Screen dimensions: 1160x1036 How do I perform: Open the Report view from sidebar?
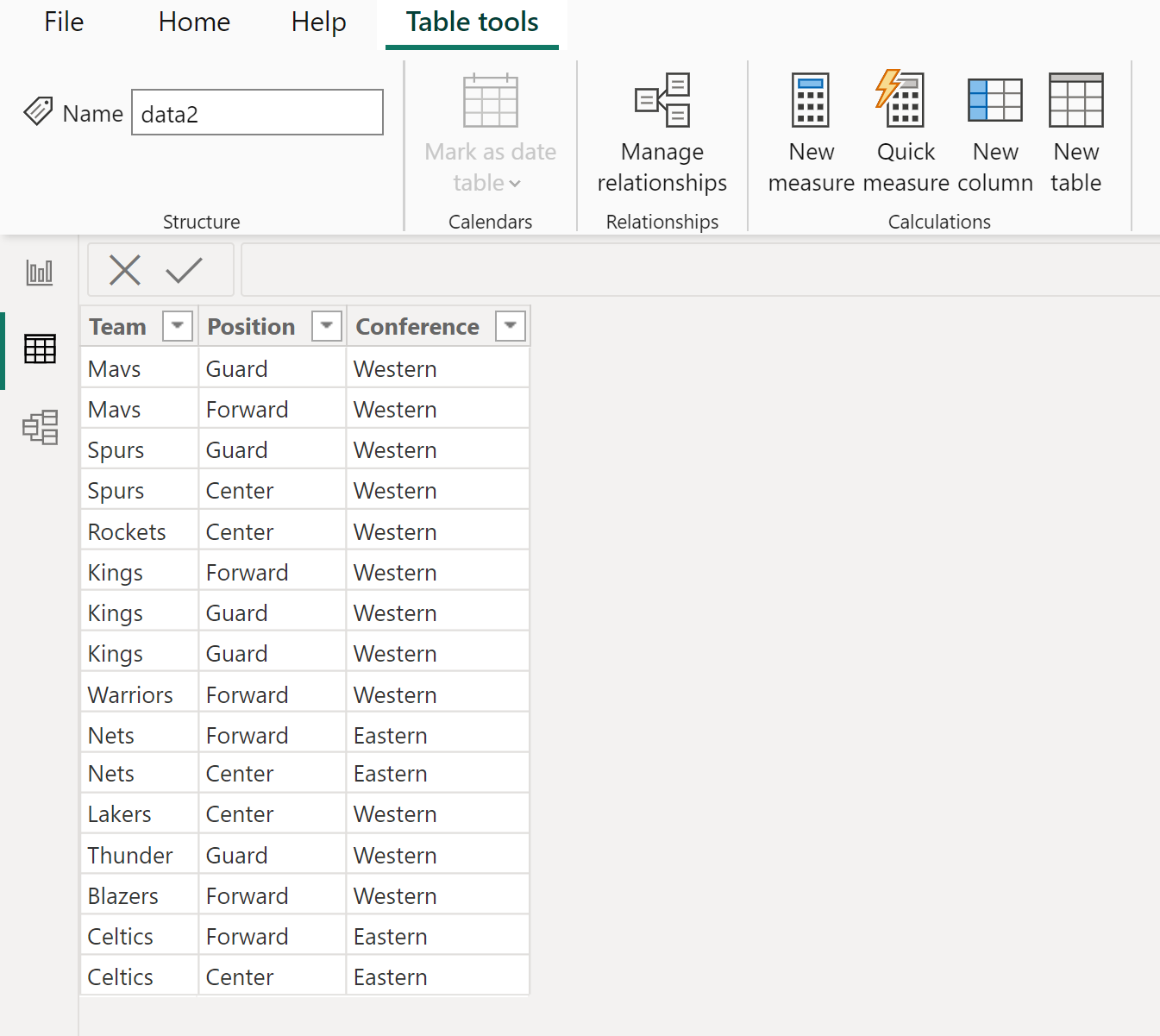(x=40, y=273)
